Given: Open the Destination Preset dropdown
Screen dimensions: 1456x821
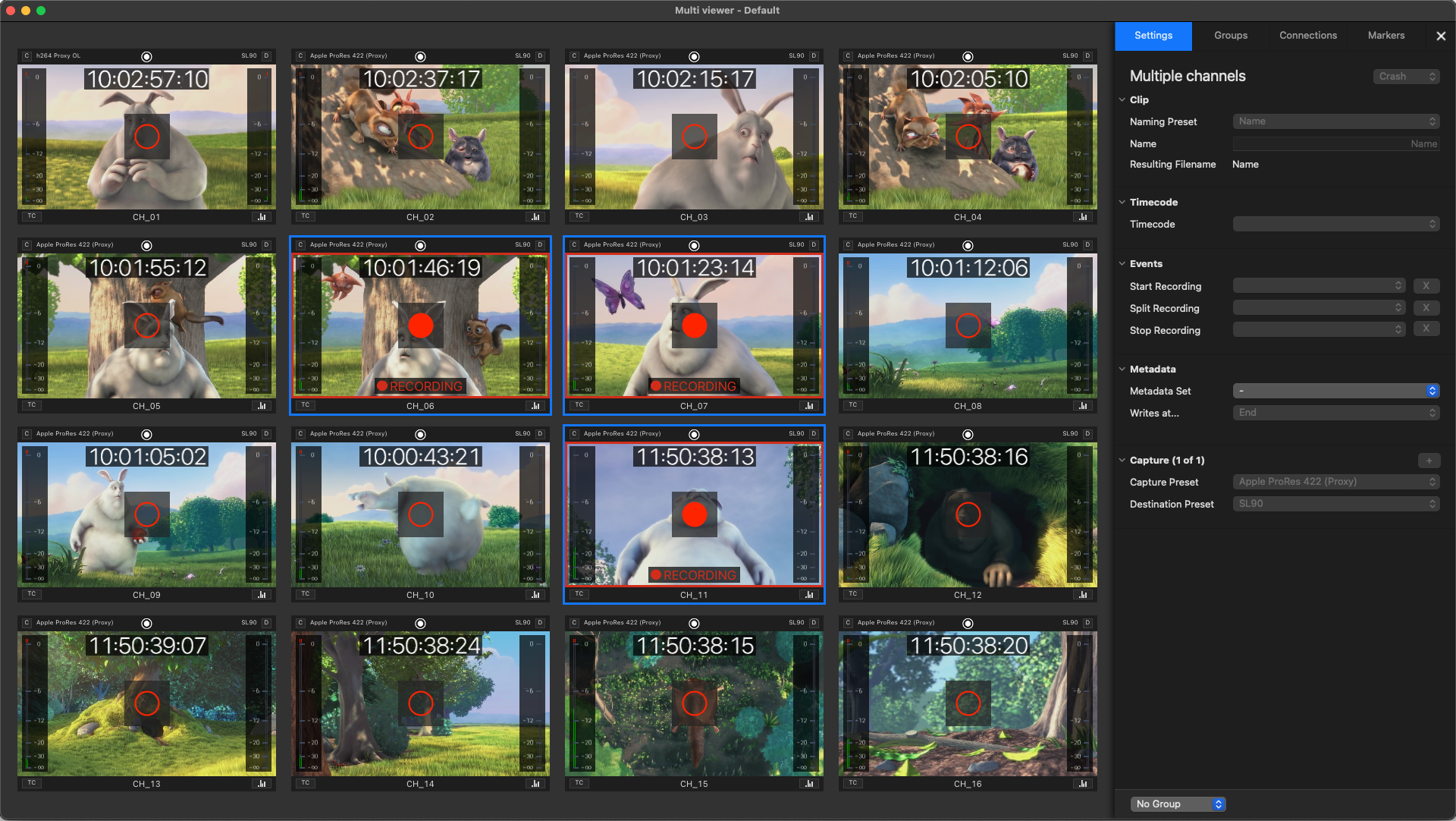Looking at the screenshot, I should (x=1336, y=504).
